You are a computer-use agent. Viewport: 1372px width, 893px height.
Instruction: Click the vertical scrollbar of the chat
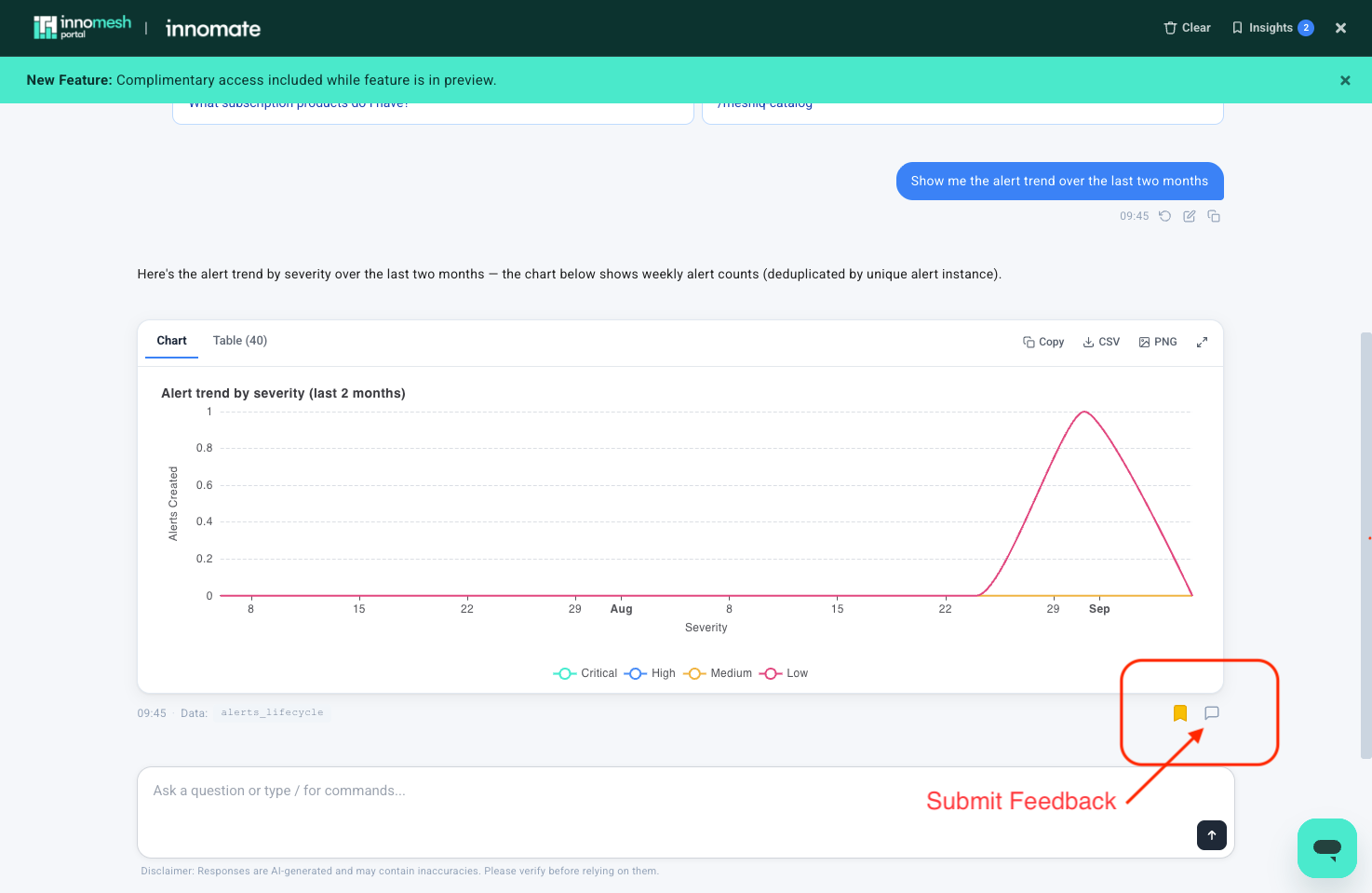click(x=1365, y=545)
